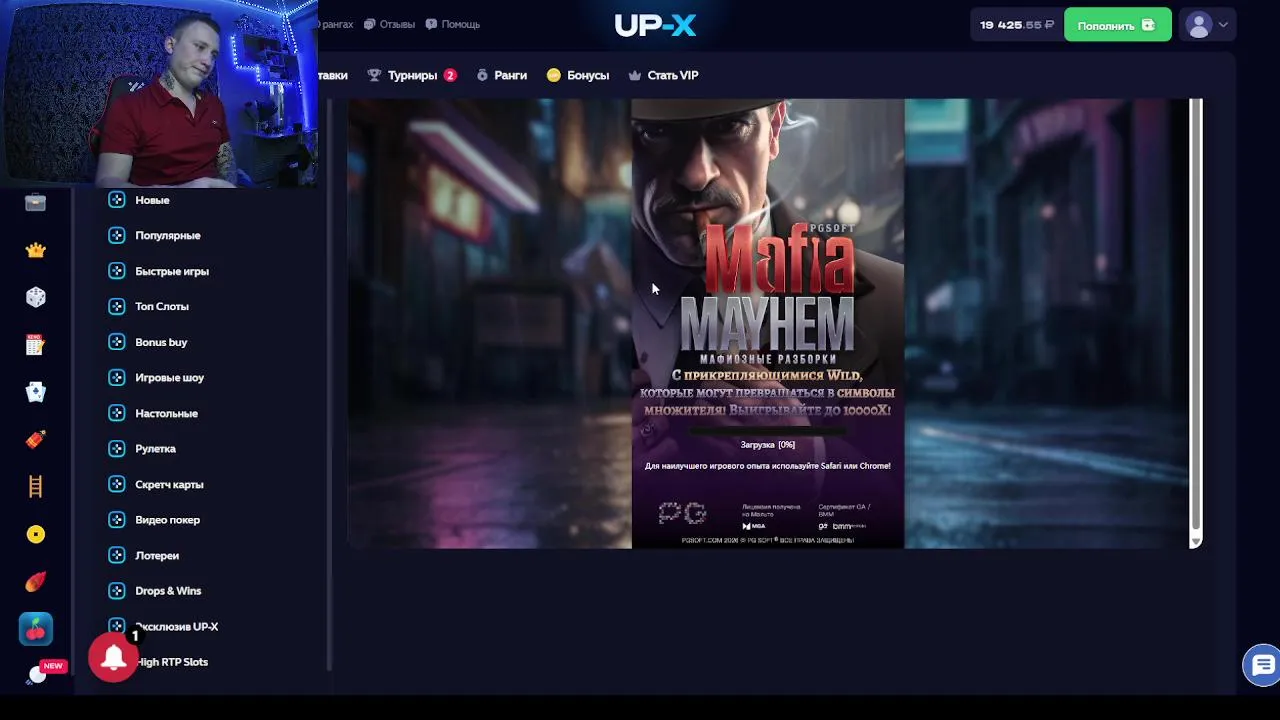Click the icon next to Новые
This screenshot has width=1280, height=720.
(x=116, y=200)
